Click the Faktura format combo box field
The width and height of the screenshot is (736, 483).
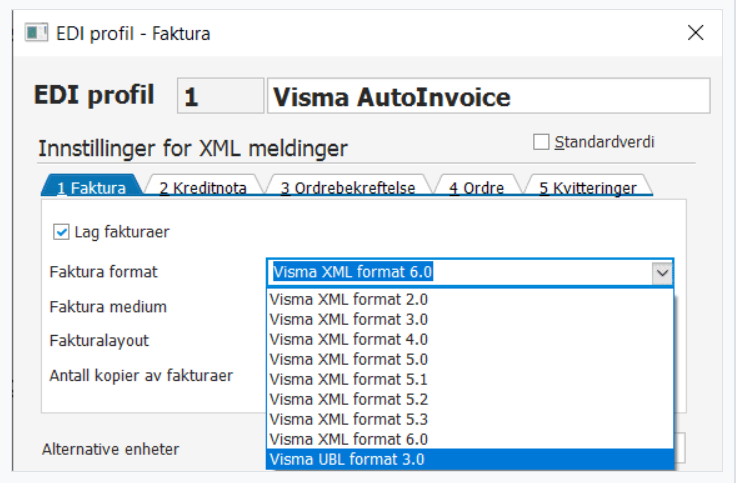pos(458,272)
